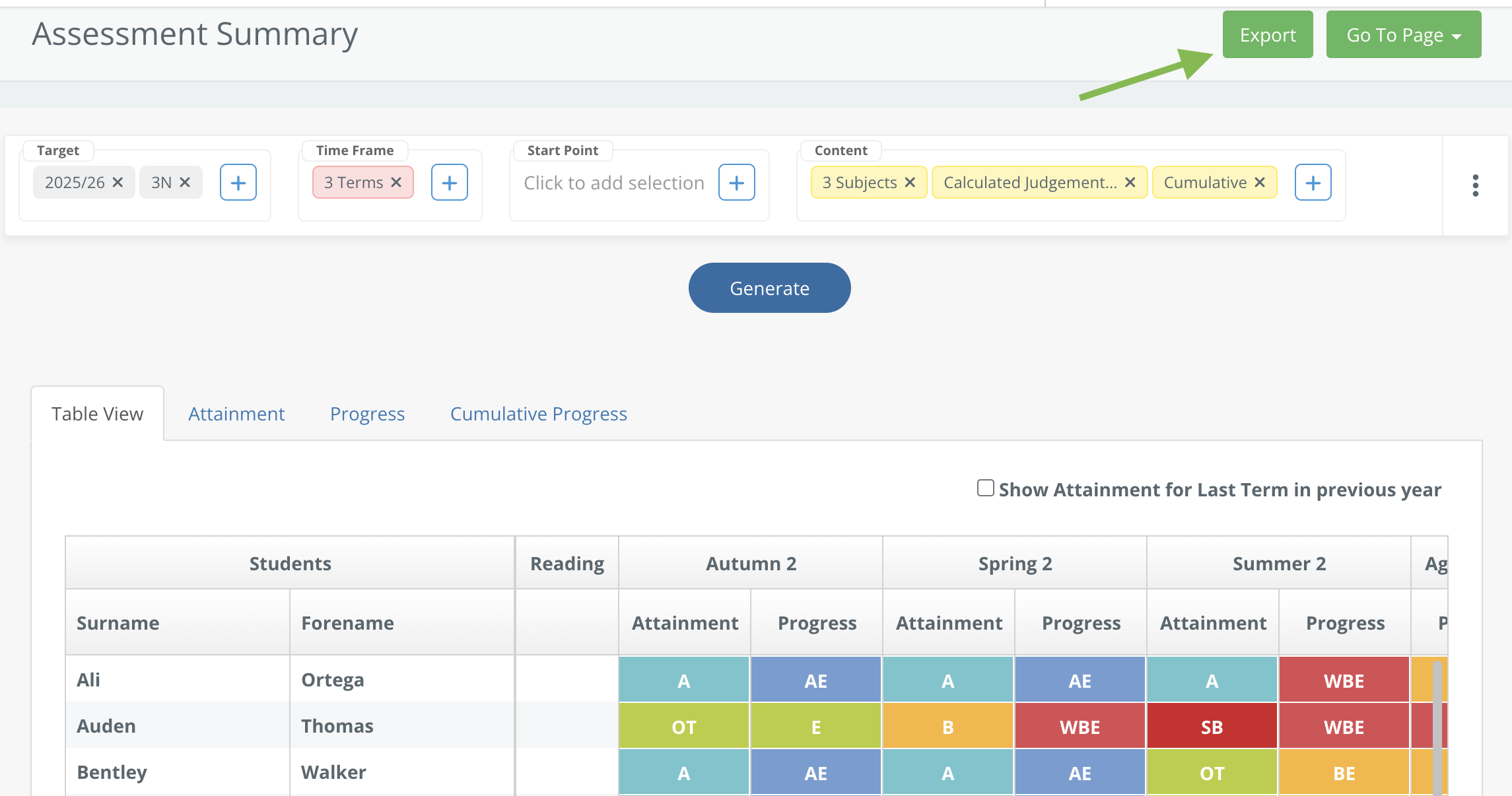Viewport: 1512px width, 796px height.
Task: Enable Show Attainment for Last Term checkbox
Action: (986, 488)
